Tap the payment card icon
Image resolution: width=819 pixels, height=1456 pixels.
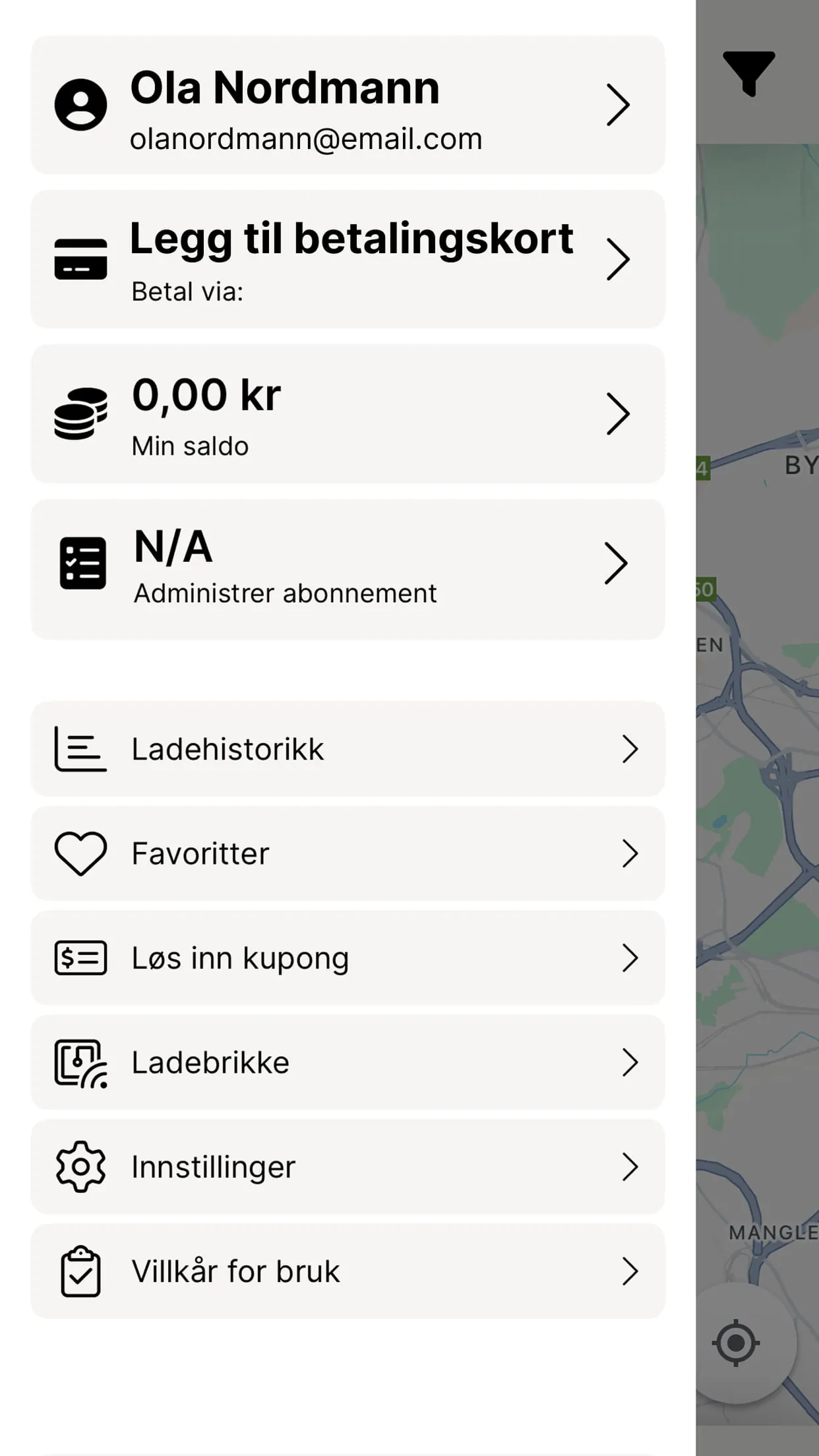[x=80, y=259]
